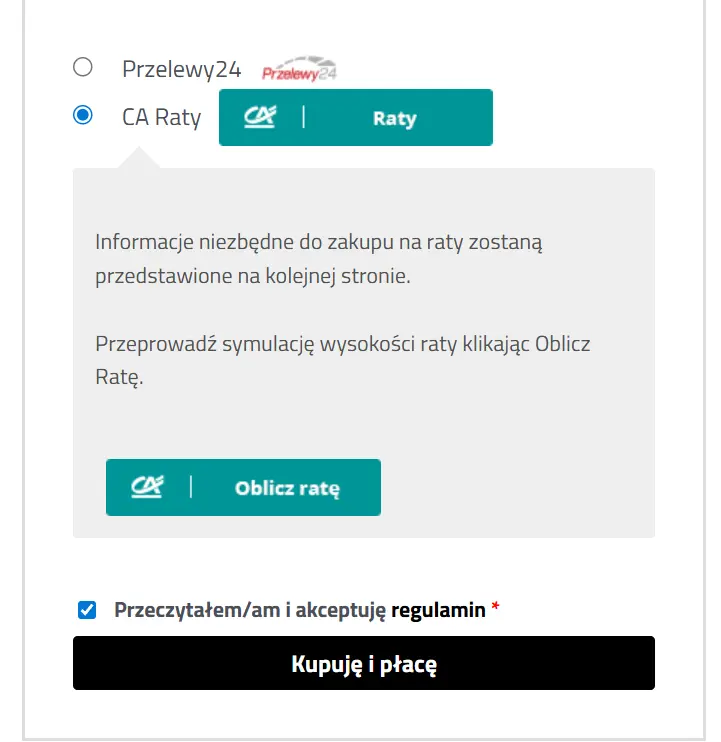Screen dimensions: 721x742
Task: Click the "Raty" text on teal banner
Action: (x=394, y=118)
